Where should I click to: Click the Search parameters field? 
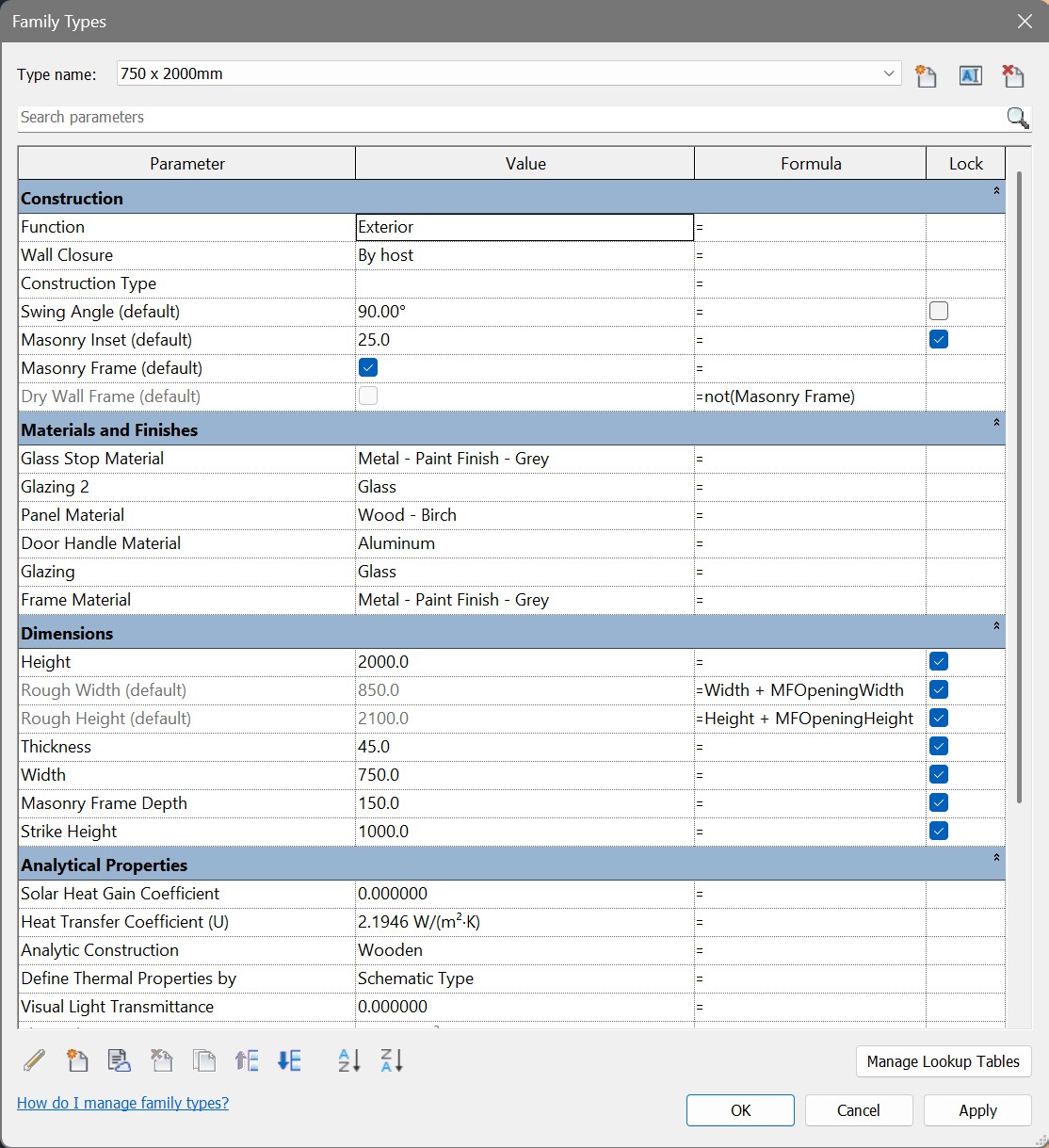click(x=511, y=118)
